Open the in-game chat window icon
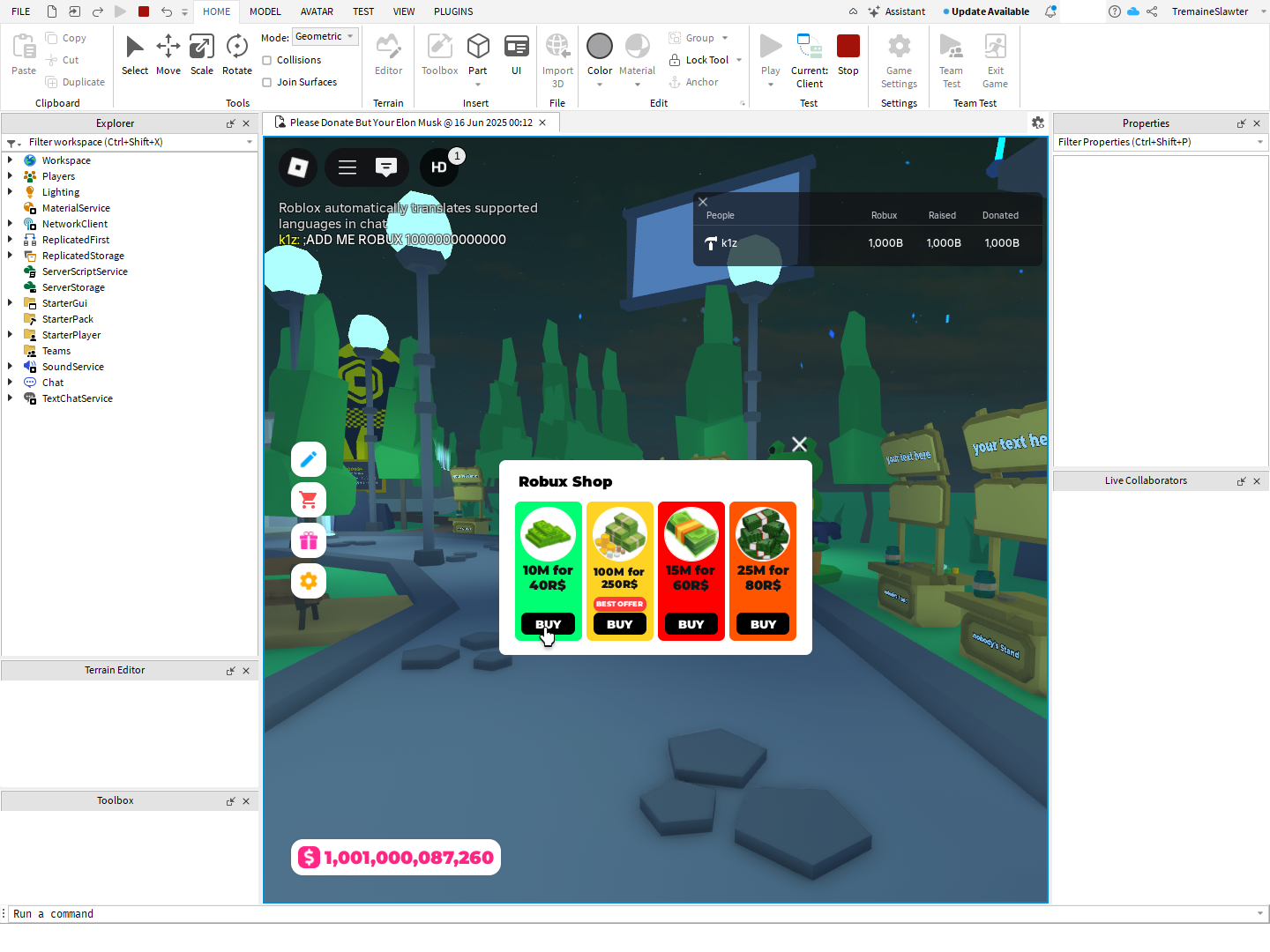 (x=386, y=167)
